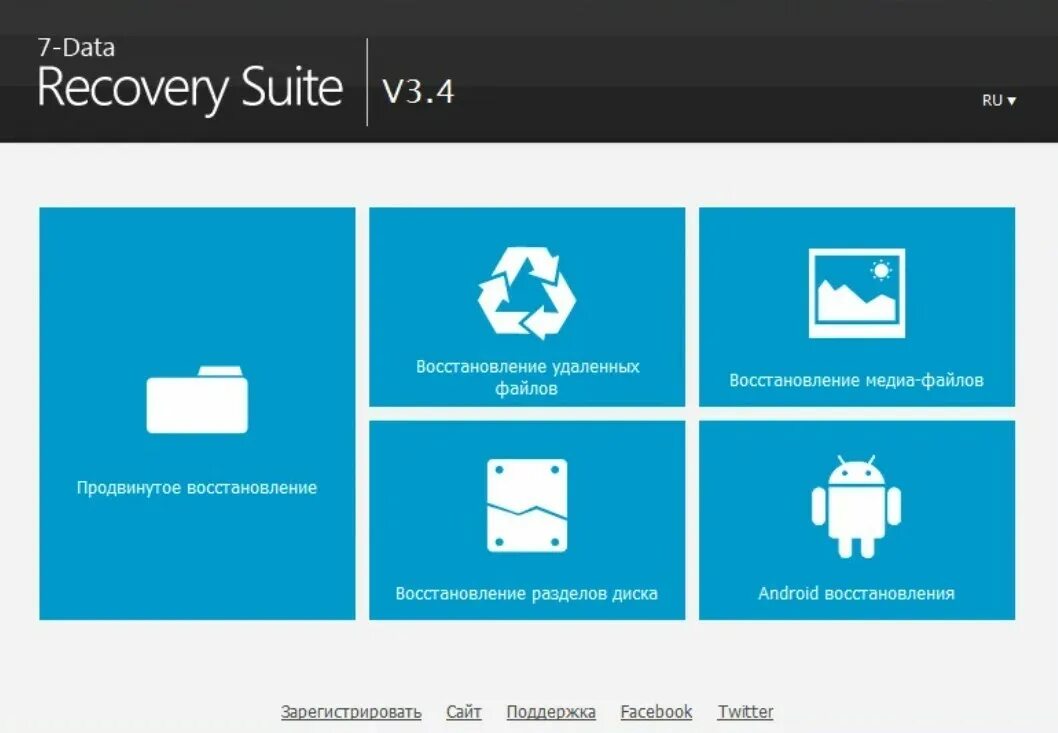Viewport: 1058px width, 733px height.
Task: Click the white folder icon for advanced recovery
Action: [197, 400]
